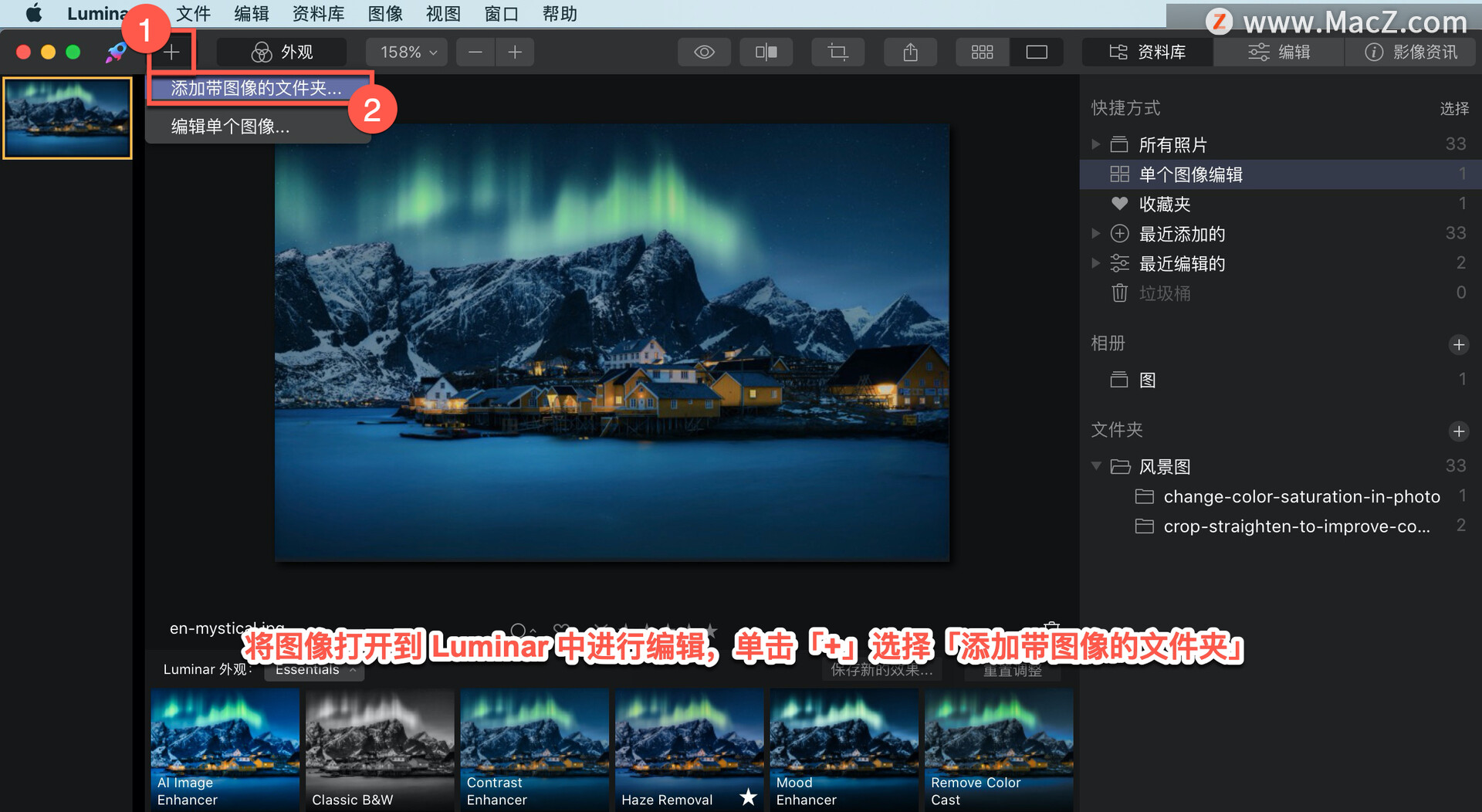The width and height of the screenshot is (1482, 812).
Task: Select the aurora photo thumbnail in filmstrip
Action: tap(67, 117)
